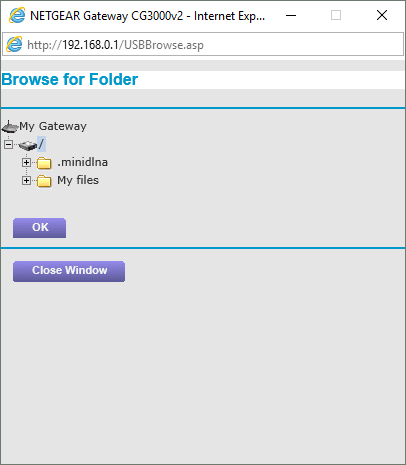Image resolution: width=406 pixels, height=465 pixels.
Task: Select the My Gateway router icon
Action: coord(10,127)
